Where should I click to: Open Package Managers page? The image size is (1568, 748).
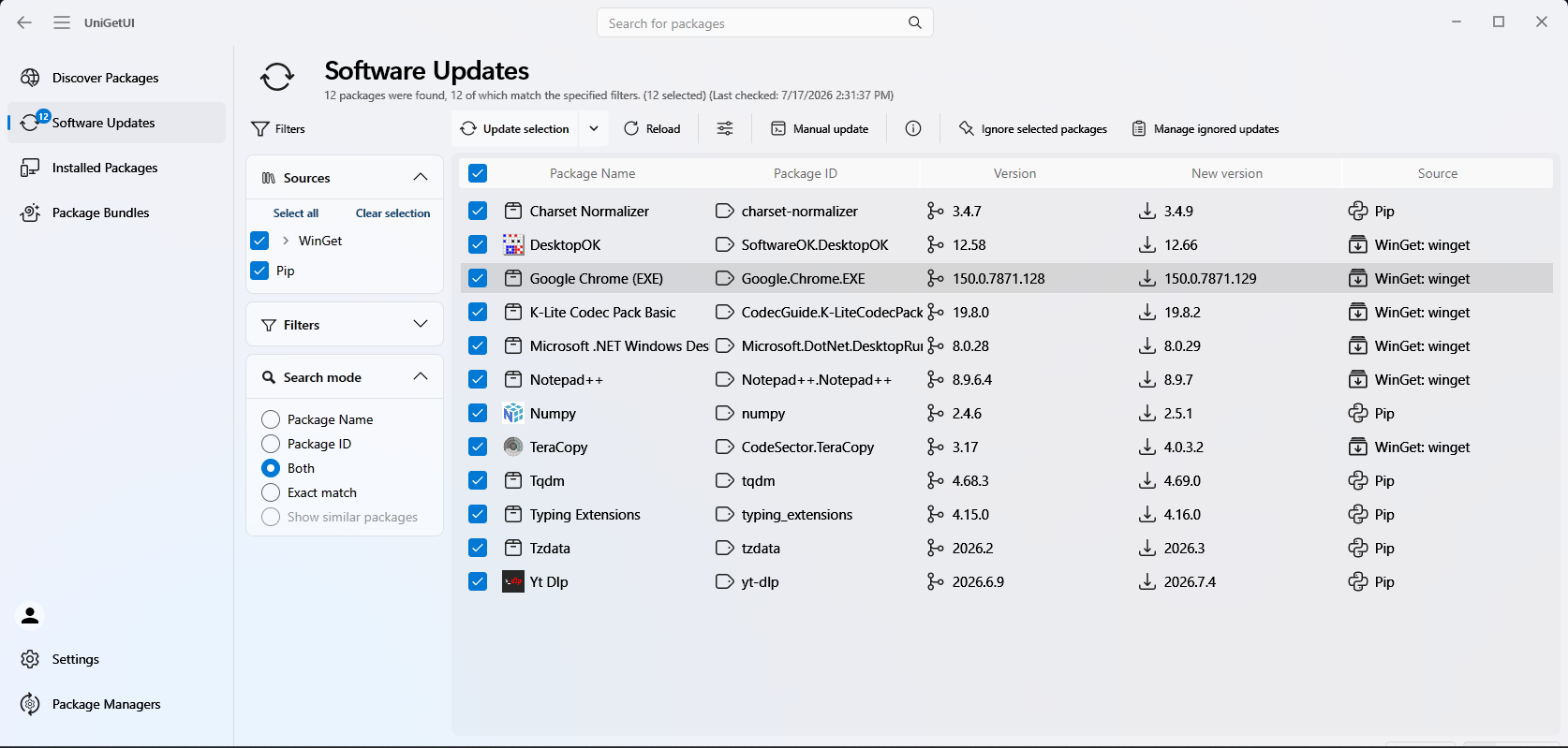(x=117, y=704)
